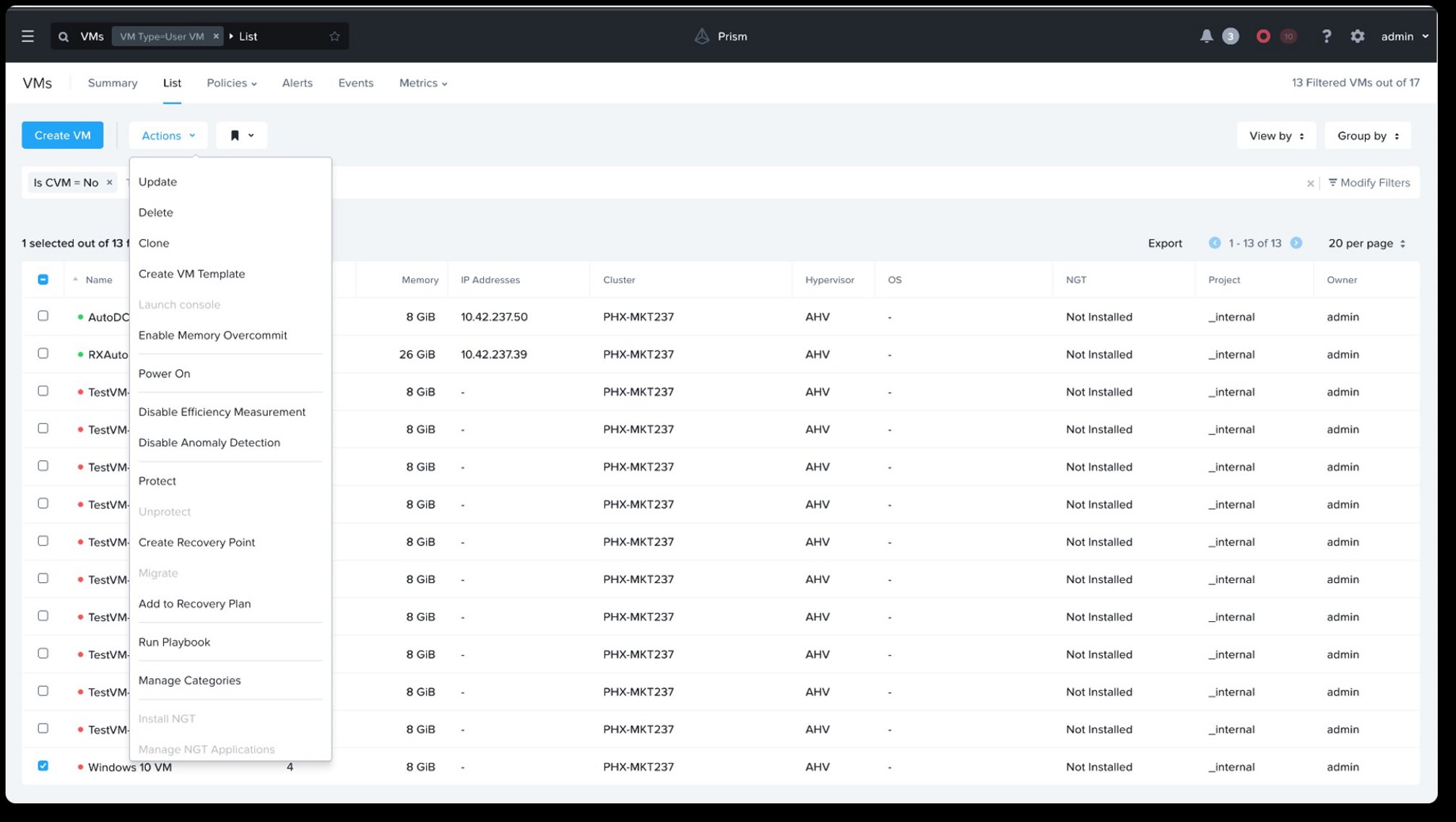Switch to the Summary tab
The width and height of the screenshot is (1456, 822).
pyautogui.click(x=112, y=82)
